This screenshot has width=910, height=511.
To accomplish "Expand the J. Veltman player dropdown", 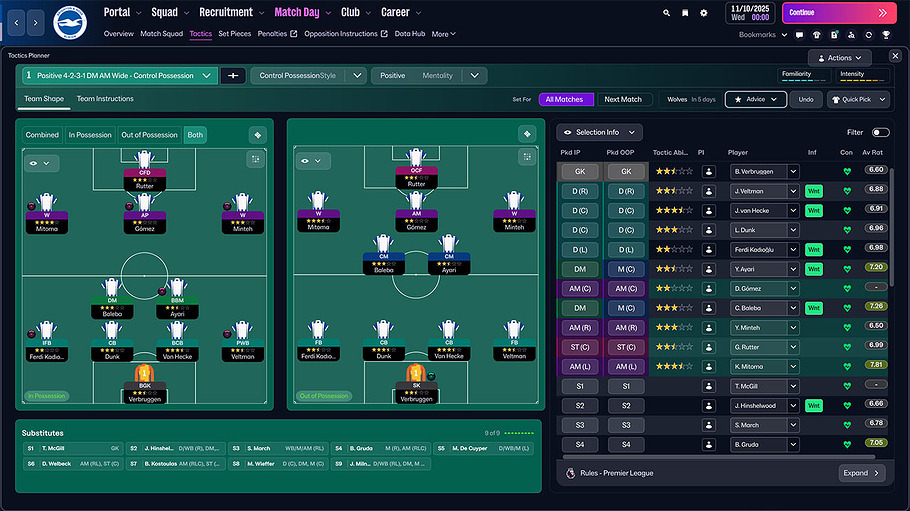I will [x=794, y=191].
